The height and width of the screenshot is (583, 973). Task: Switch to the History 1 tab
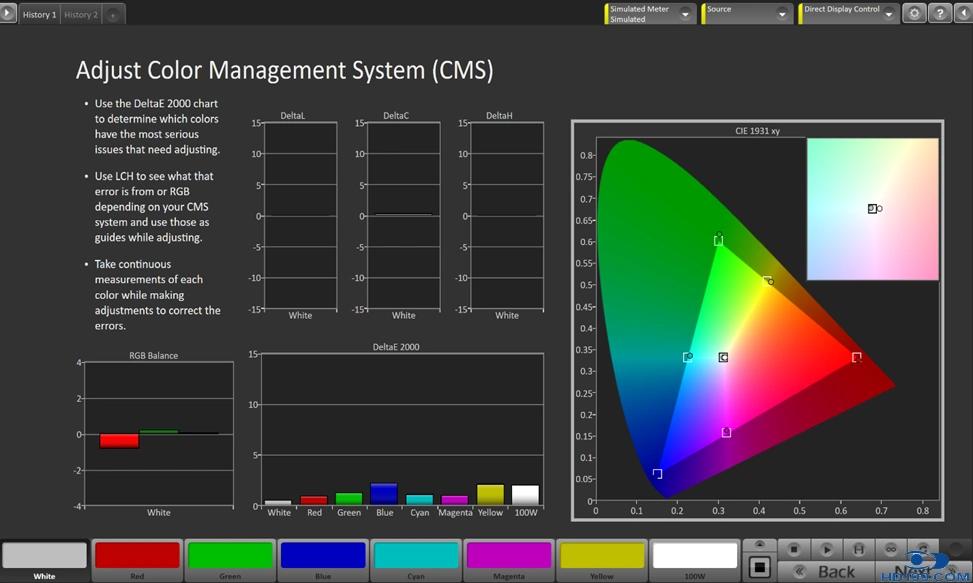pyautogui.click(x=40, y=15)
